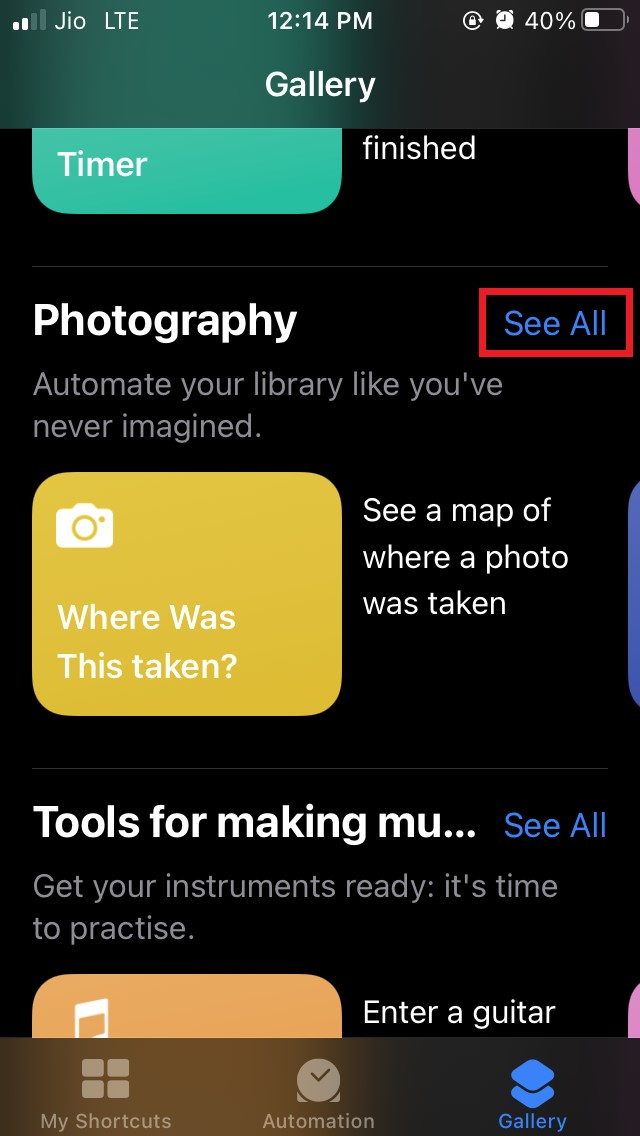This screenshot has width=640, height=1136.
Task: Open Where Was This taken? shortcut
Action: click(187, 594)
